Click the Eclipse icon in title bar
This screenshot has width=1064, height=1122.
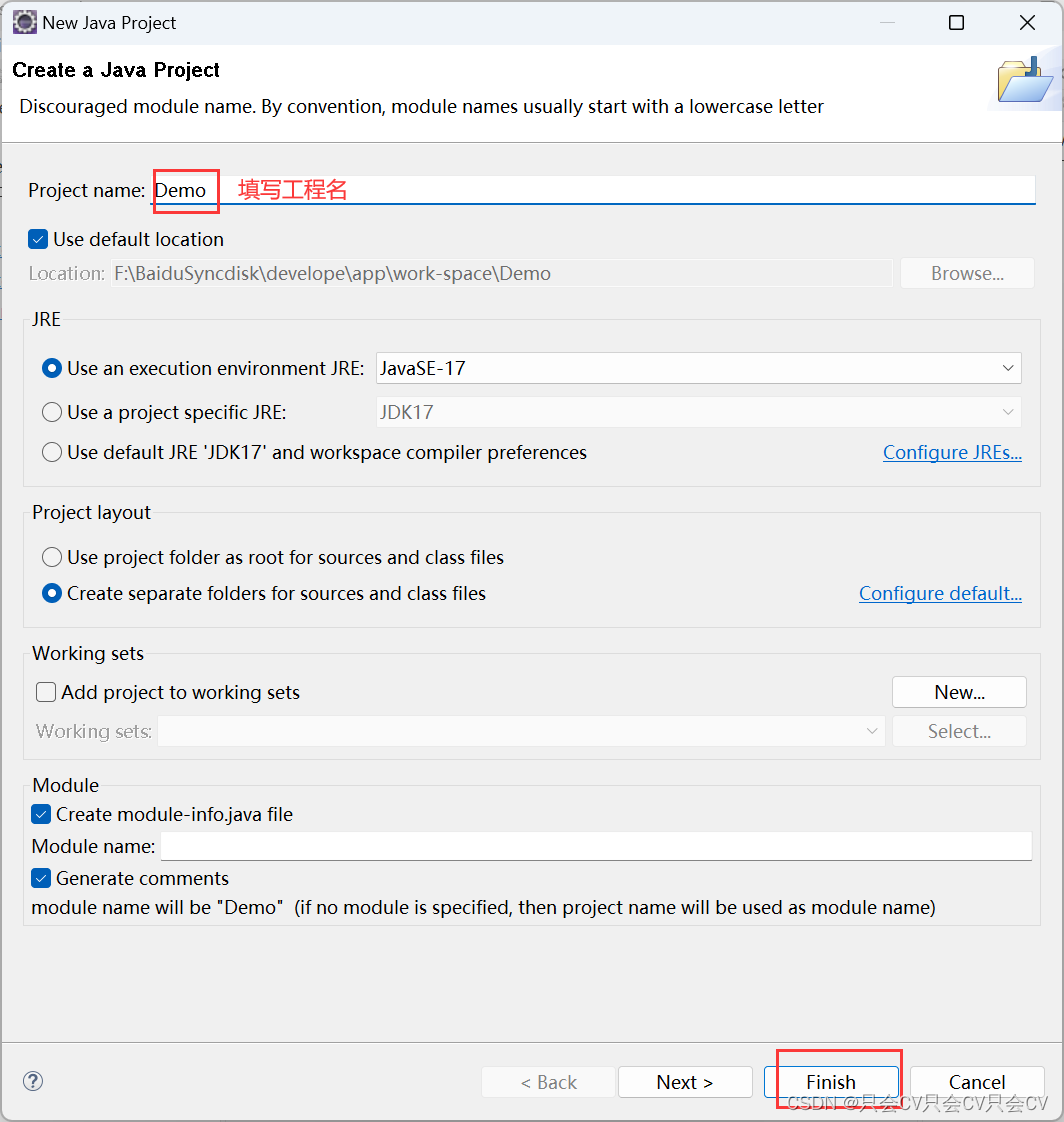tap(24, 21)
